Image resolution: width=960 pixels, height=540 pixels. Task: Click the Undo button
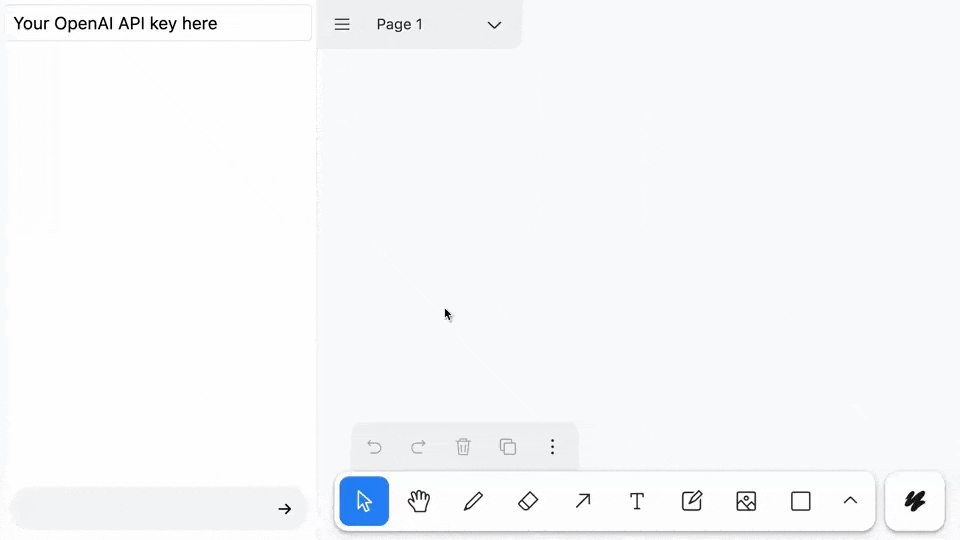tap(374, 447)
